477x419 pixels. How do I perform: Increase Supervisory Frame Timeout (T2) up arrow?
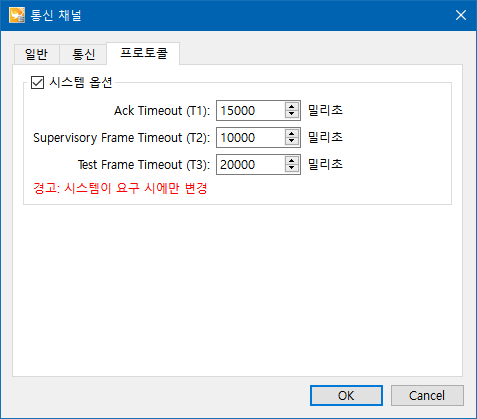(292, 134)
